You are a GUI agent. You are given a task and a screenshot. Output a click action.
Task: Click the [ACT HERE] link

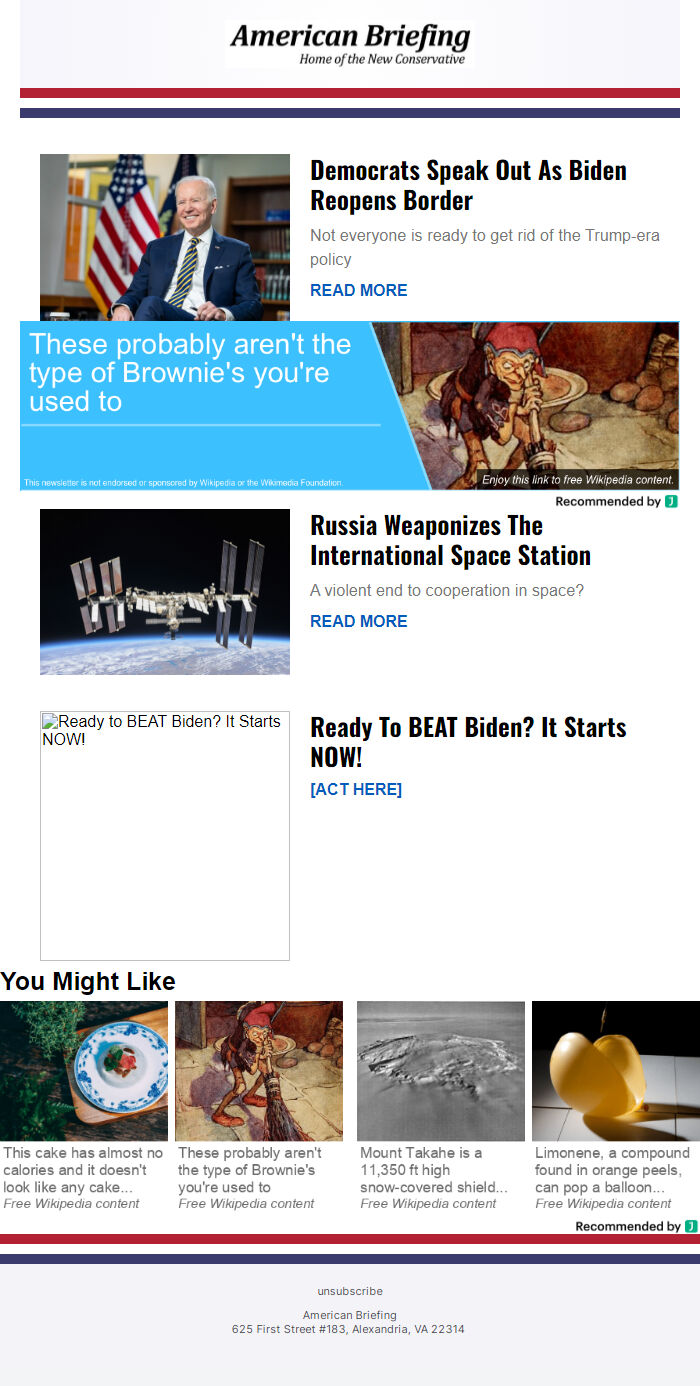pyautogui.click(x=356, y=789)
